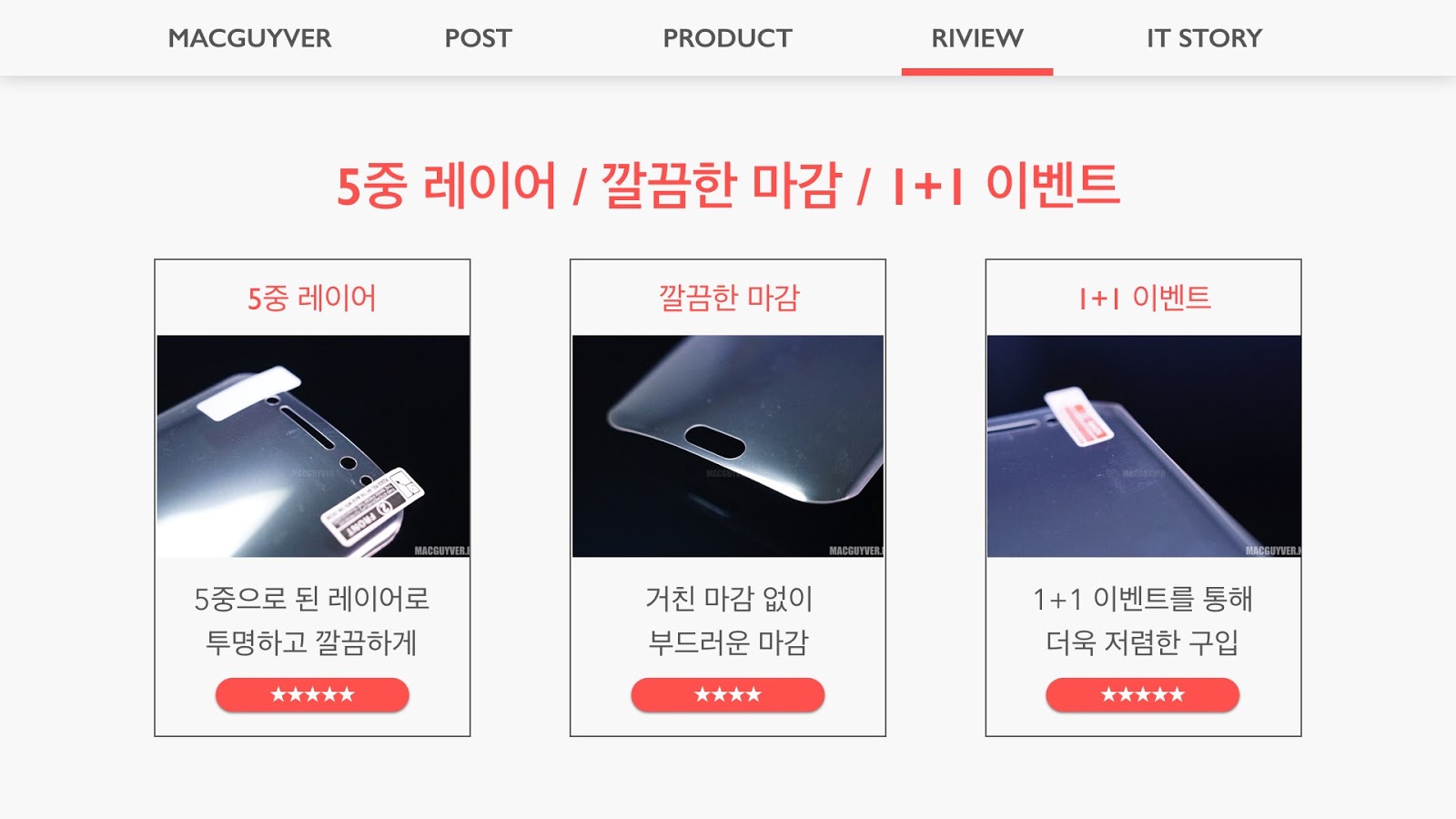Click the RIVIEW tab

977,38
